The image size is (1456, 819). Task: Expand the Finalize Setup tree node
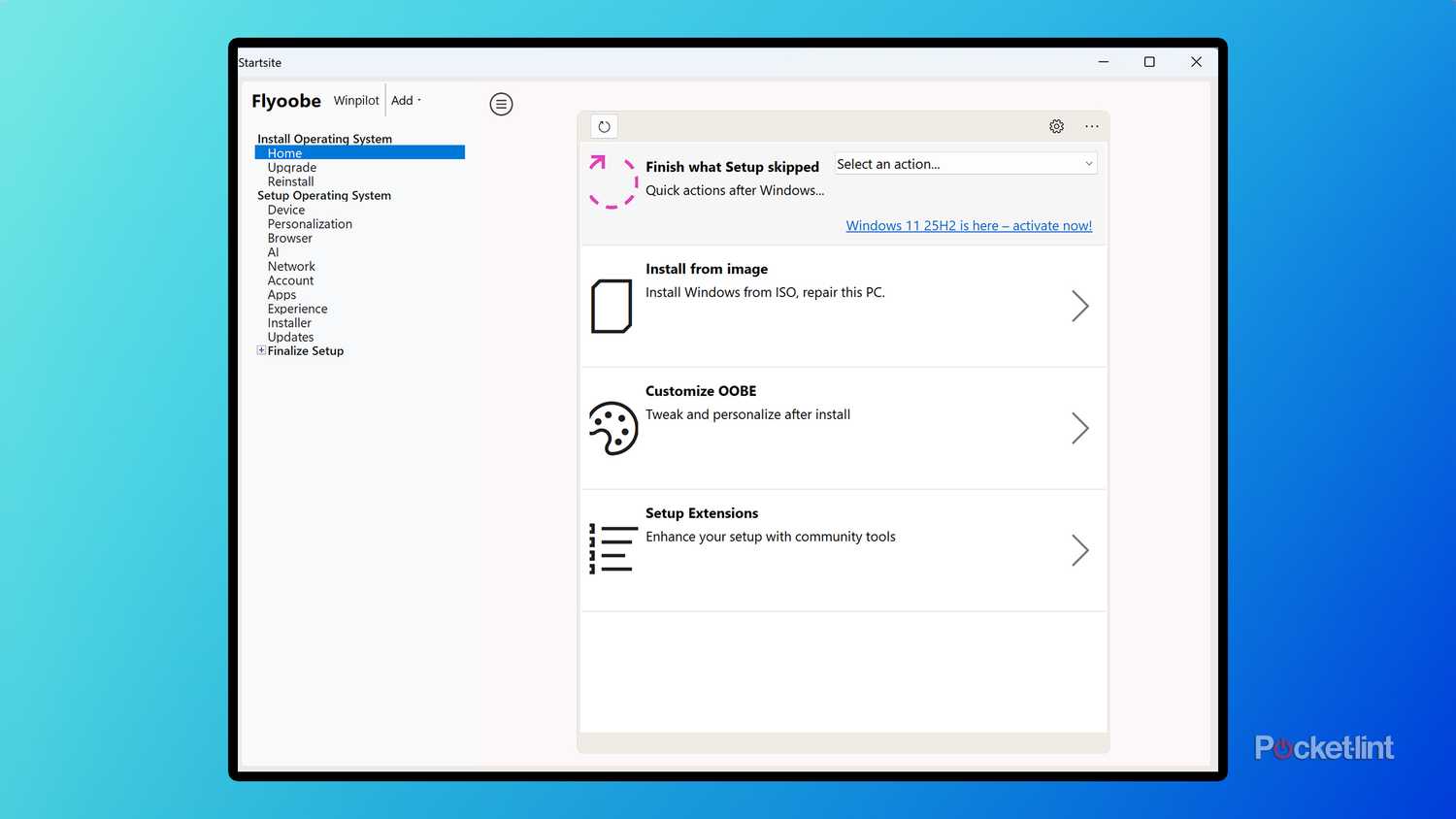(x=261, y=351)
